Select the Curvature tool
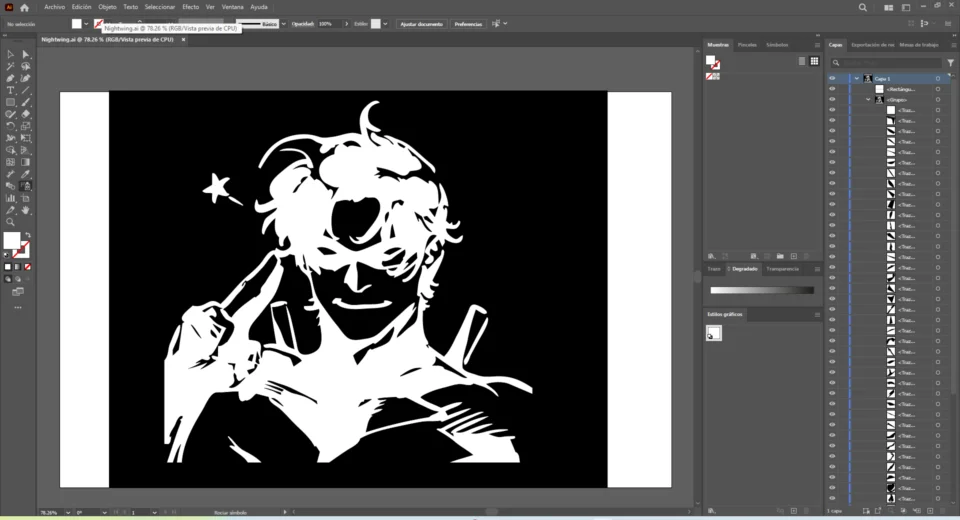The image size is (960, 520). pyautogui.click(x=26, y=78)
